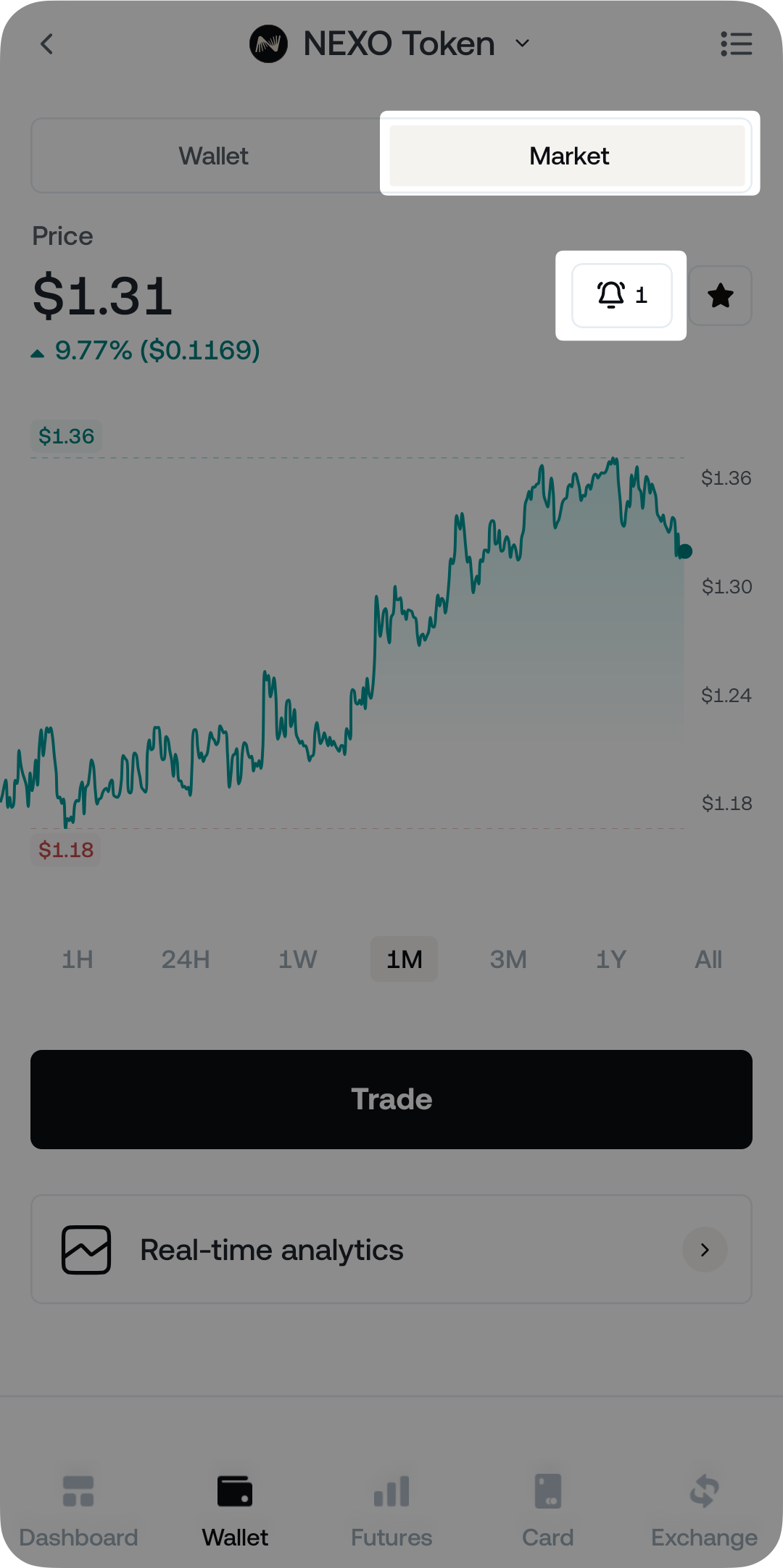This screenshot has width=783, height=1568.
Task: Select the 1H chart timeframe
Action: (78, 959)
